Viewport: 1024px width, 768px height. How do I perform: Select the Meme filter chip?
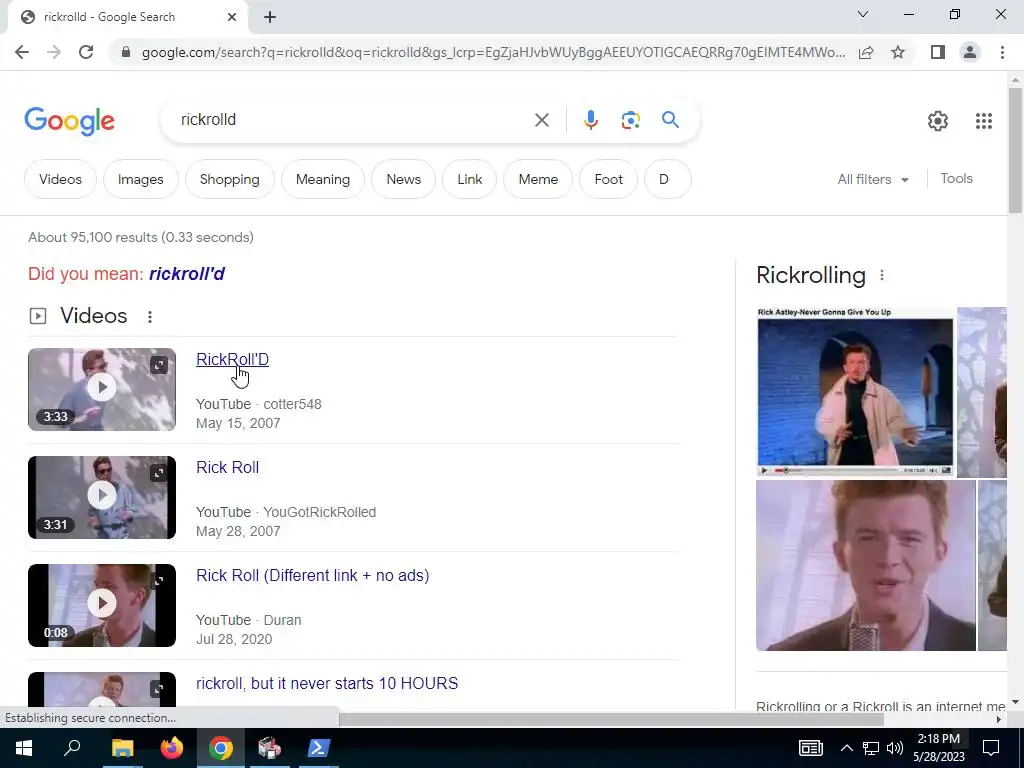pos(538,179)
